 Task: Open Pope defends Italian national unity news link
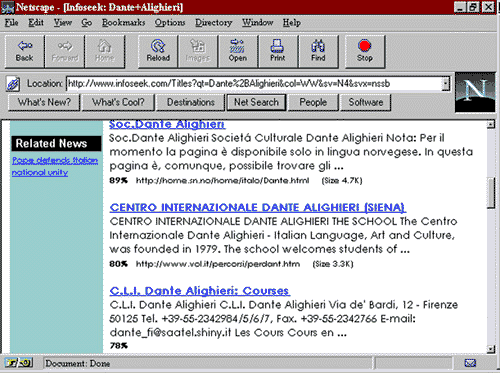coord(55,166)
